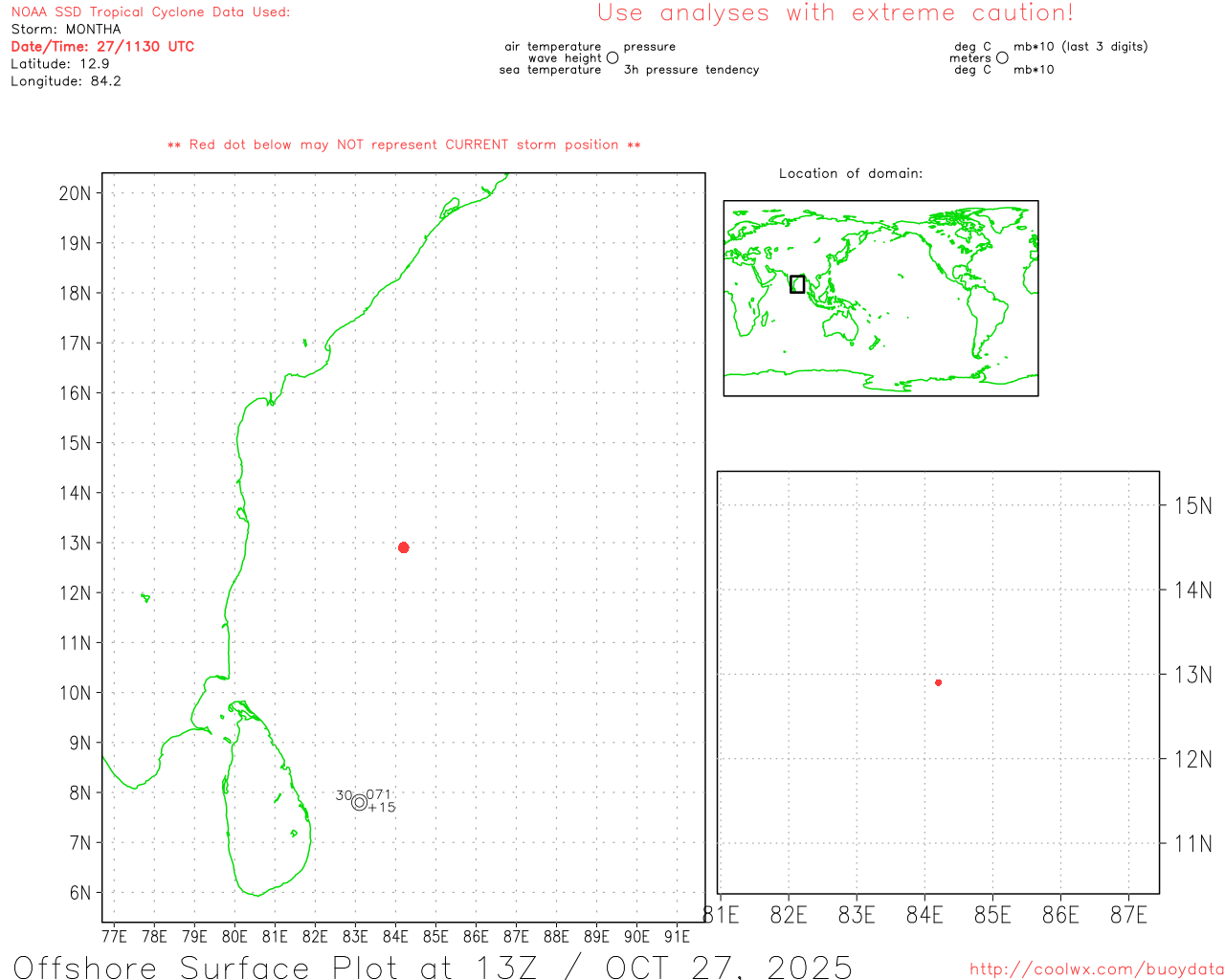The width and height of the screenshot is (1225, 980).
Task: Click the black domain rectangle on world map
Action: click(796, 284)
